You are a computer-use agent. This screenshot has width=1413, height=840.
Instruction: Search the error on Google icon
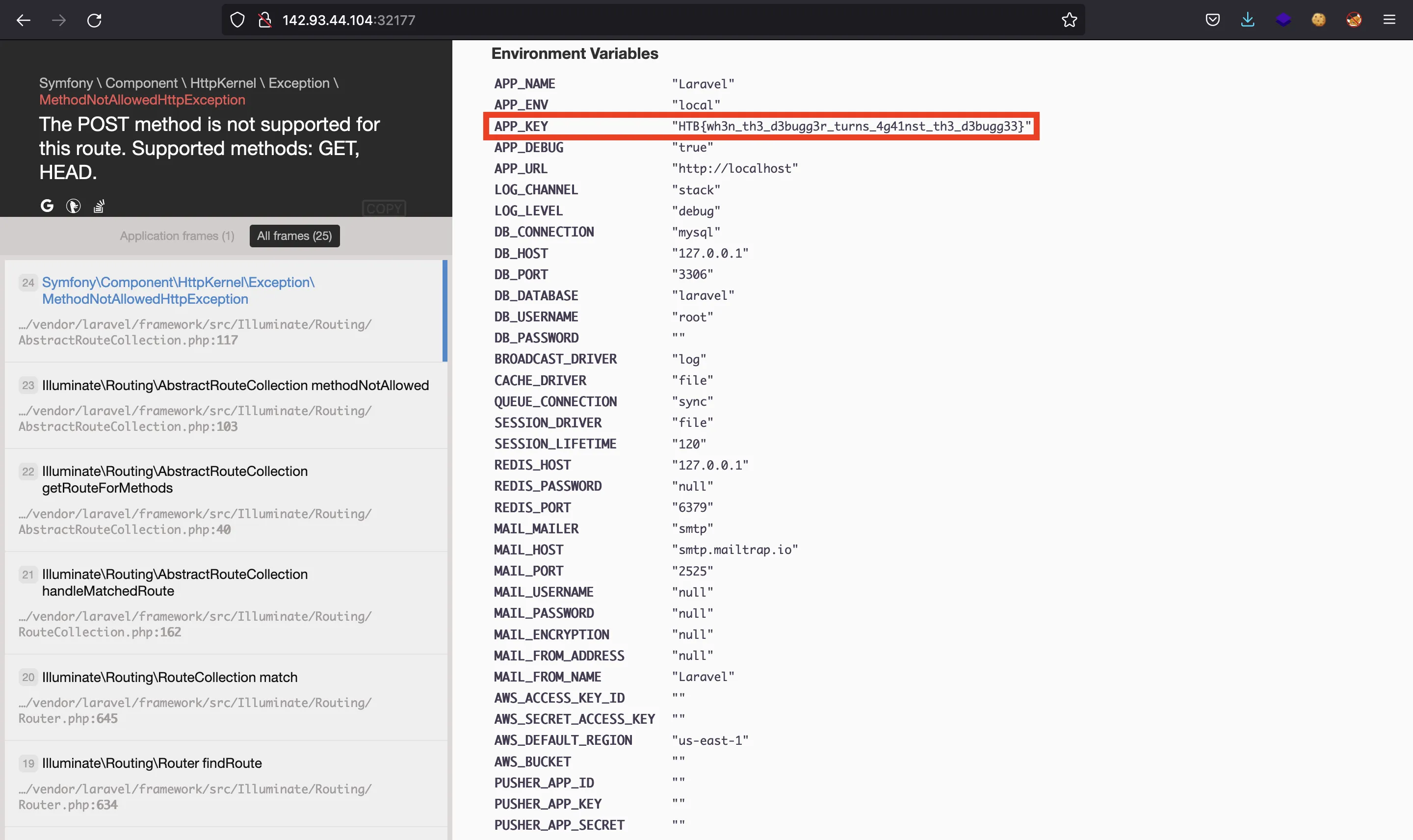(x=47, y=206)
